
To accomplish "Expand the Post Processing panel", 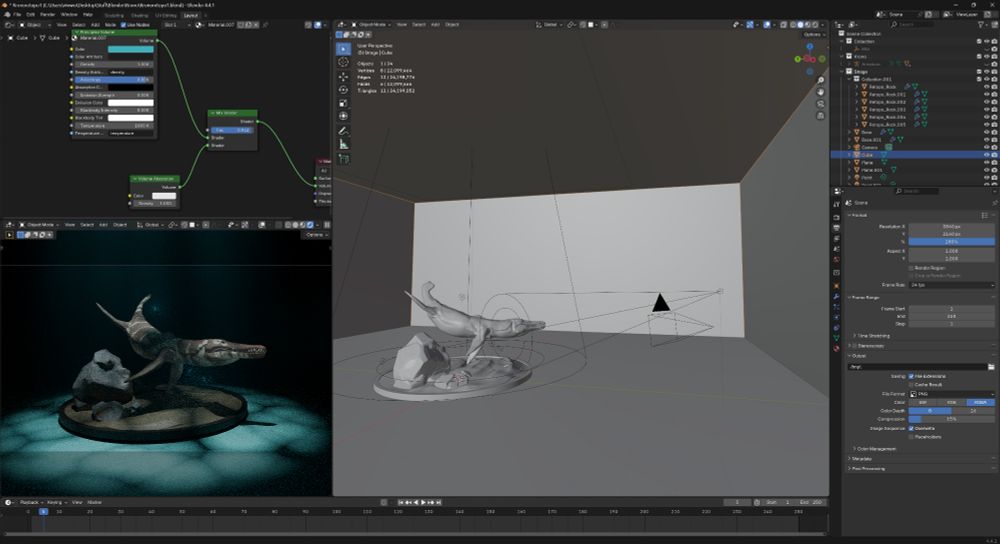I will [866, 468].
